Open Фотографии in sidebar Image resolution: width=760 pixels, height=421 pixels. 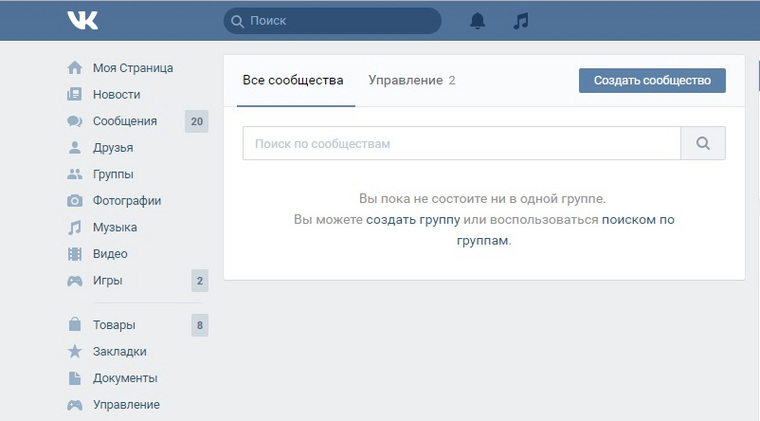[x=127, y=201]
